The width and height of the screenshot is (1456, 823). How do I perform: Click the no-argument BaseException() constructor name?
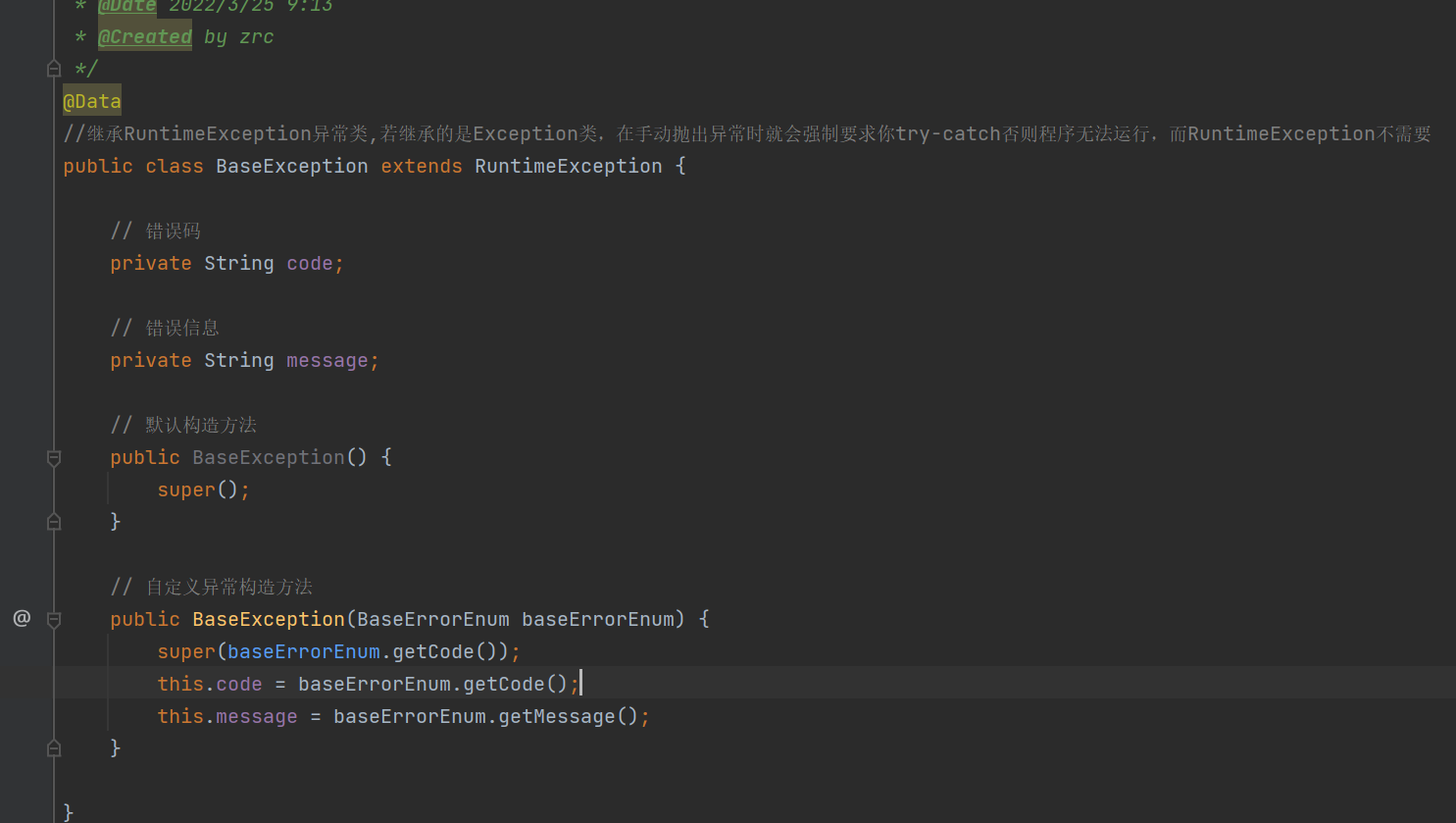[x=269, y=458]
